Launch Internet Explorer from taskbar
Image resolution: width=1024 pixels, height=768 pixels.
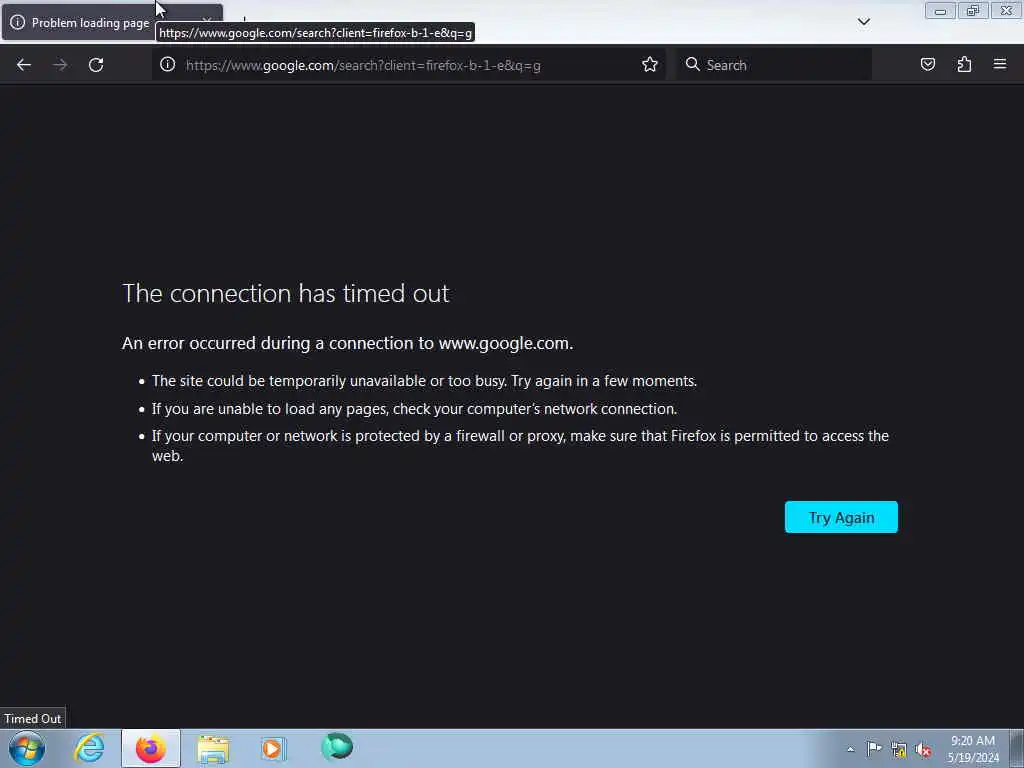[89, 748]
